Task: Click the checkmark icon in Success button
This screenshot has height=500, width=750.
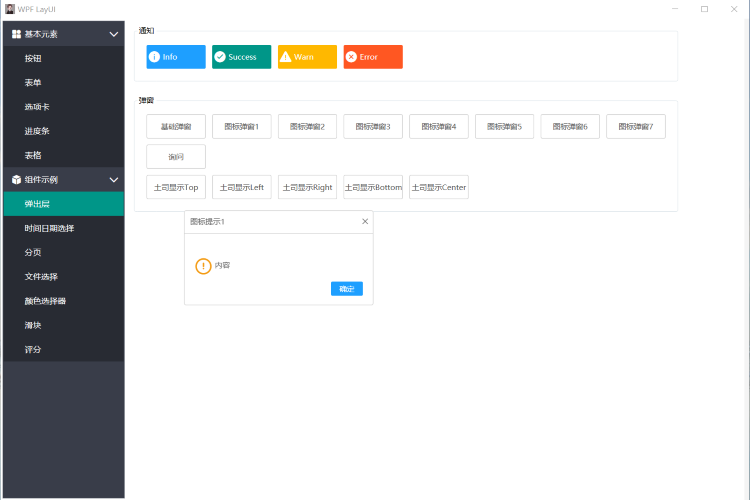Action: click(220, 57)
